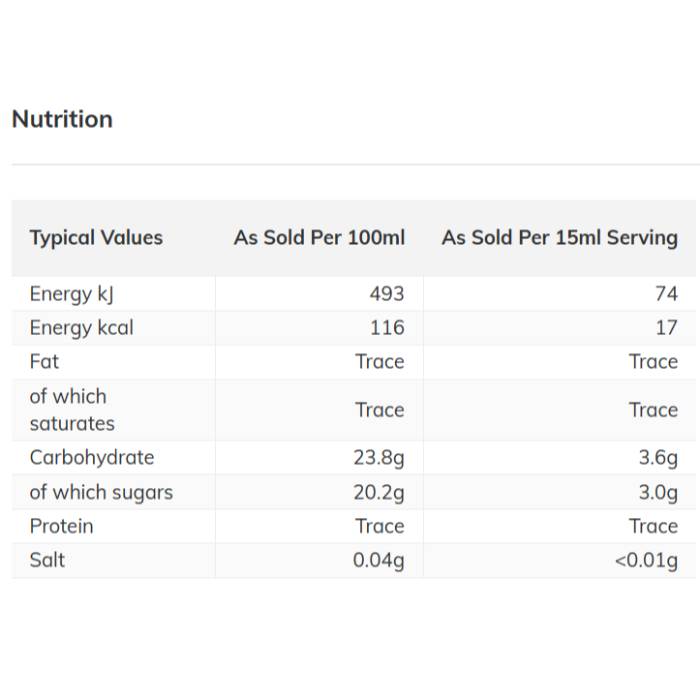Click the Carbohydrate row label
Viewport: 700px width, 700px height.
pyautogui.click(x=92, y=458)
